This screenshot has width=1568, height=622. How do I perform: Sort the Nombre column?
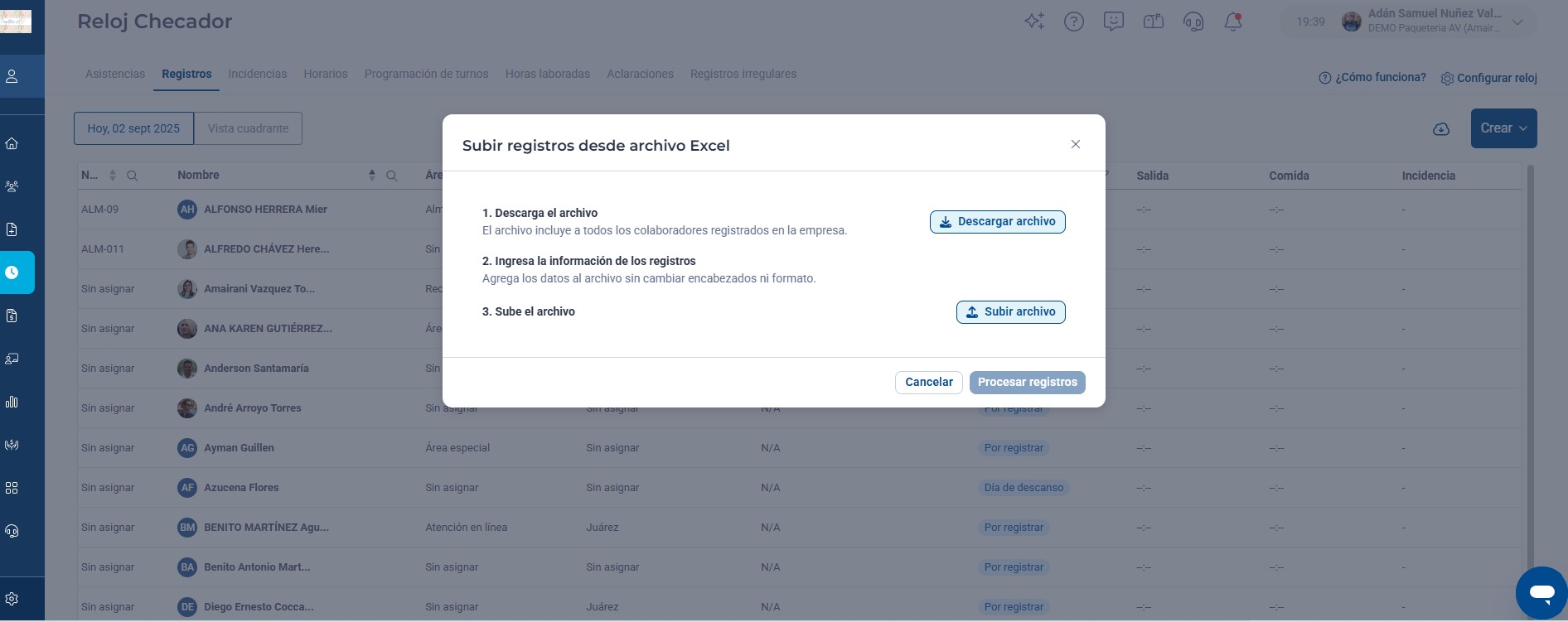point(371,176)
